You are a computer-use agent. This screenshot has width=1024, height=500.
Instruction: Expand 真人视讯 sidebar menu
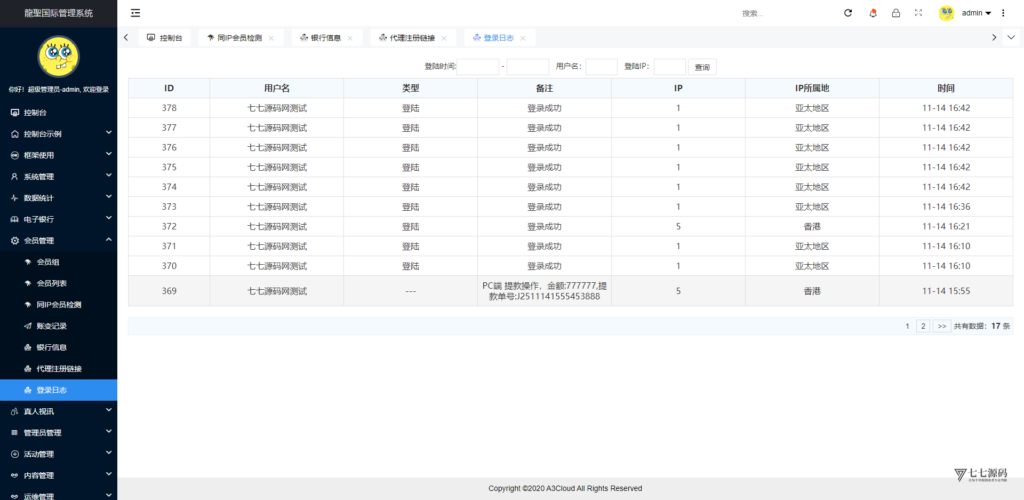pyautogui.click(x=59, y=411)
